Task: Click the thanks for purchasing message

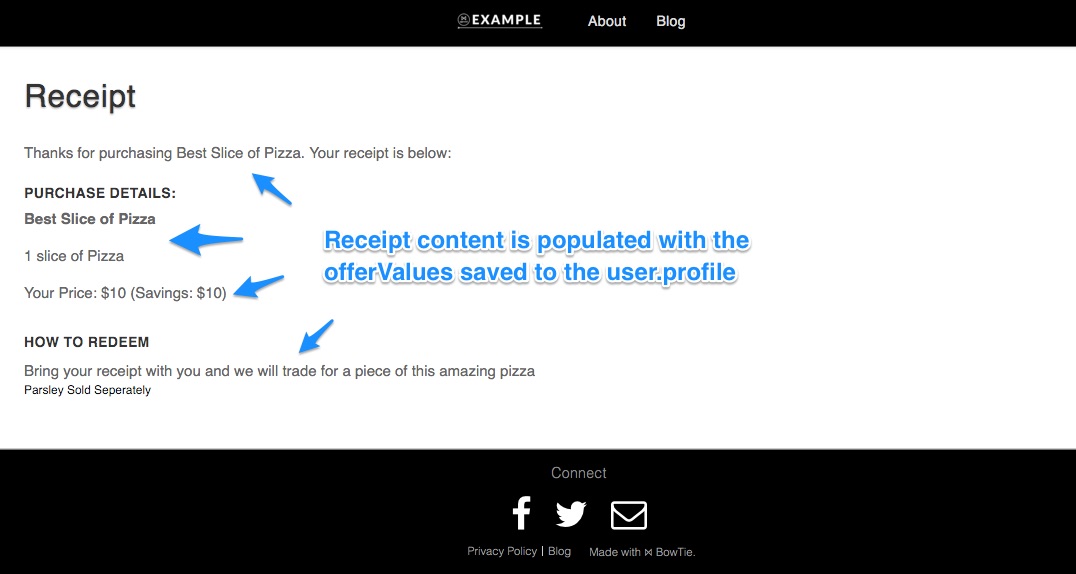Action: [237, 153]
